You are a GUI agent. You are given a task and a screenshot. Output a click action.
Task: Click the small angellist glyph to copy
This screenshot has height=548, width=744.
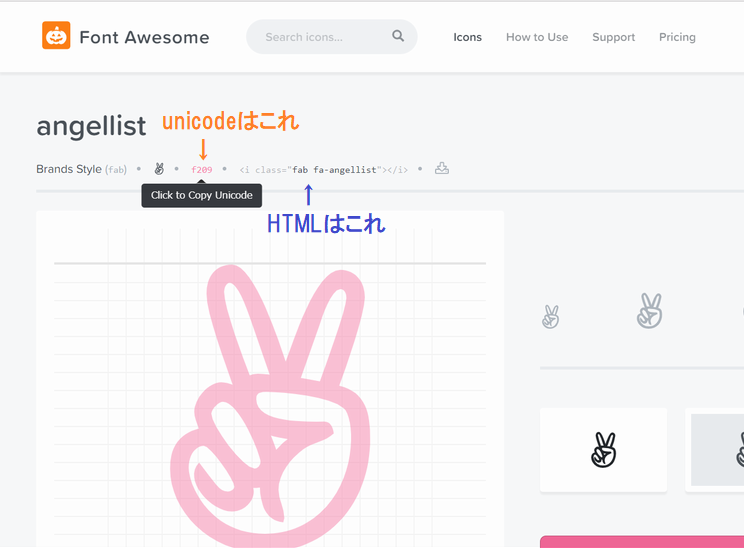[159, 168]
